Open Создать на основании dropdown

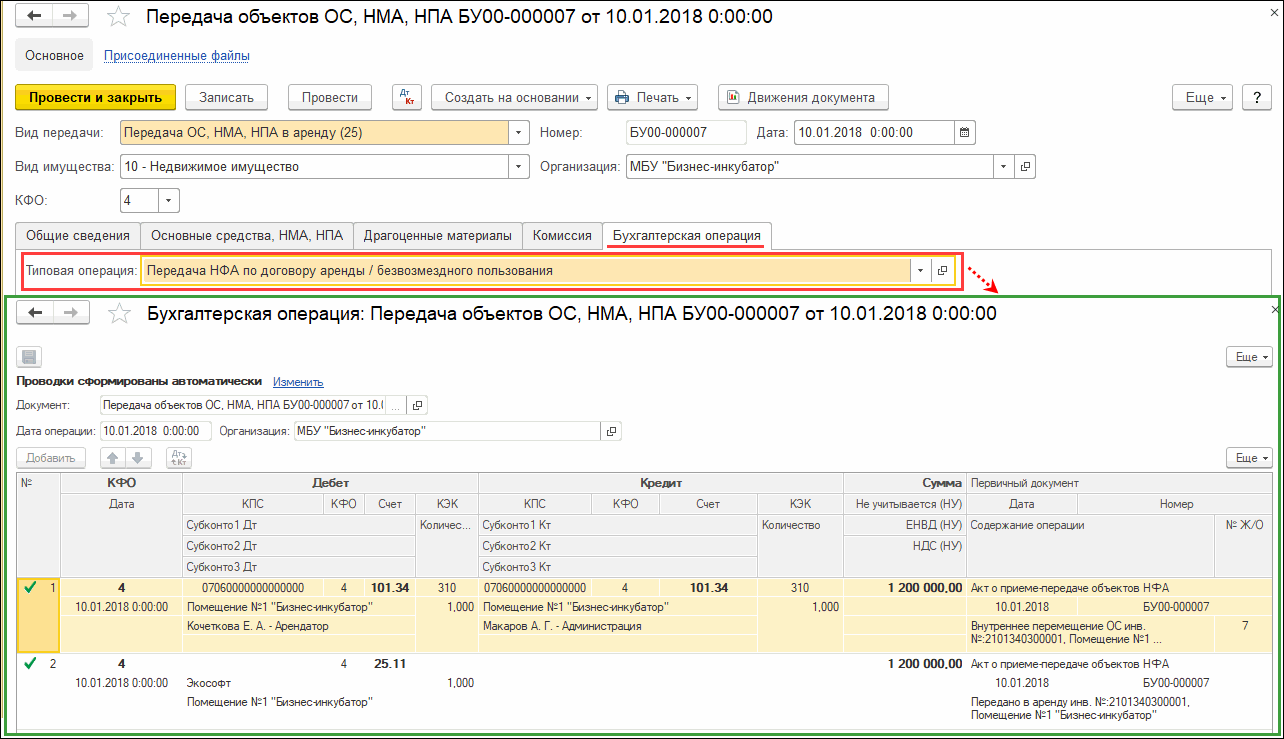(514, 97)
